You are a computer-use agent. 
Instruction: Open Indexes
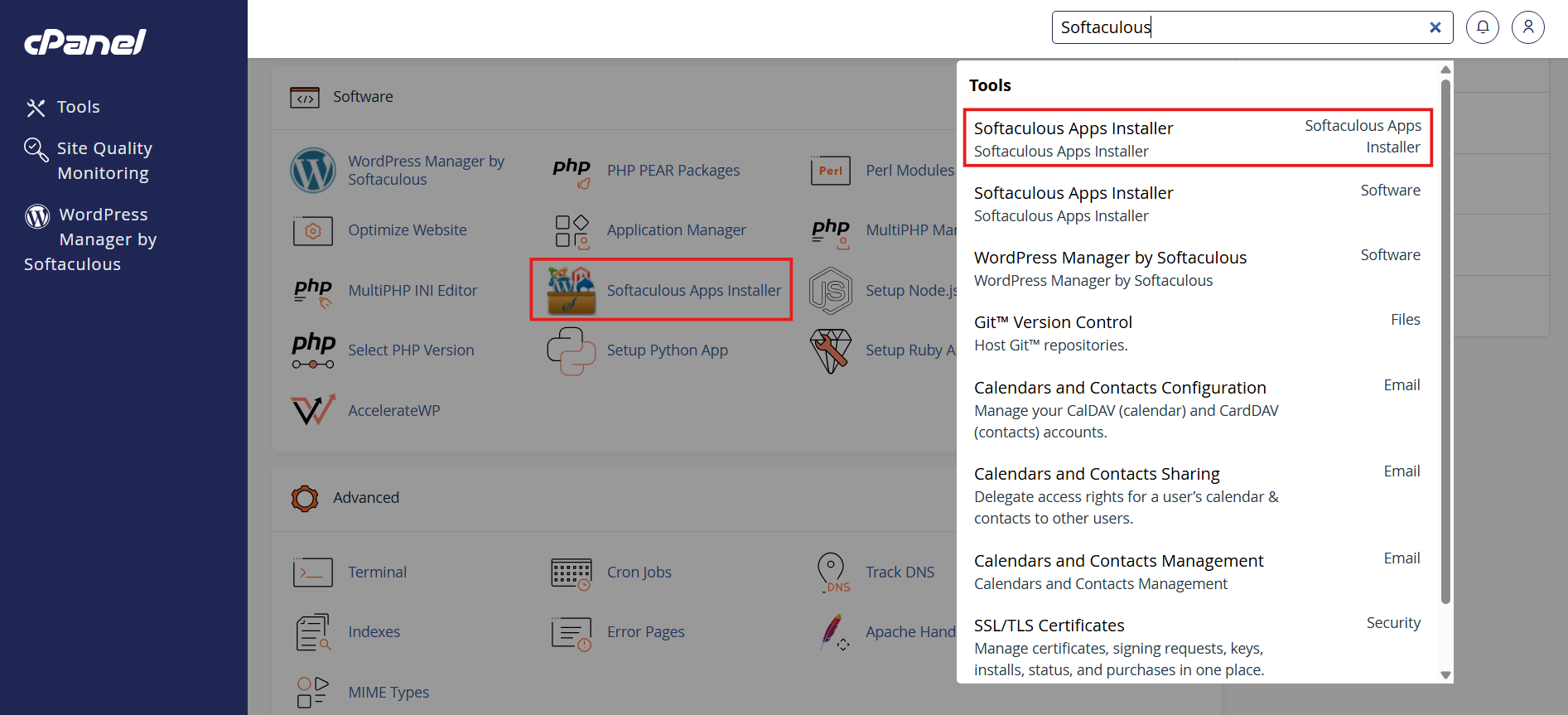click(x=374, y=631)
